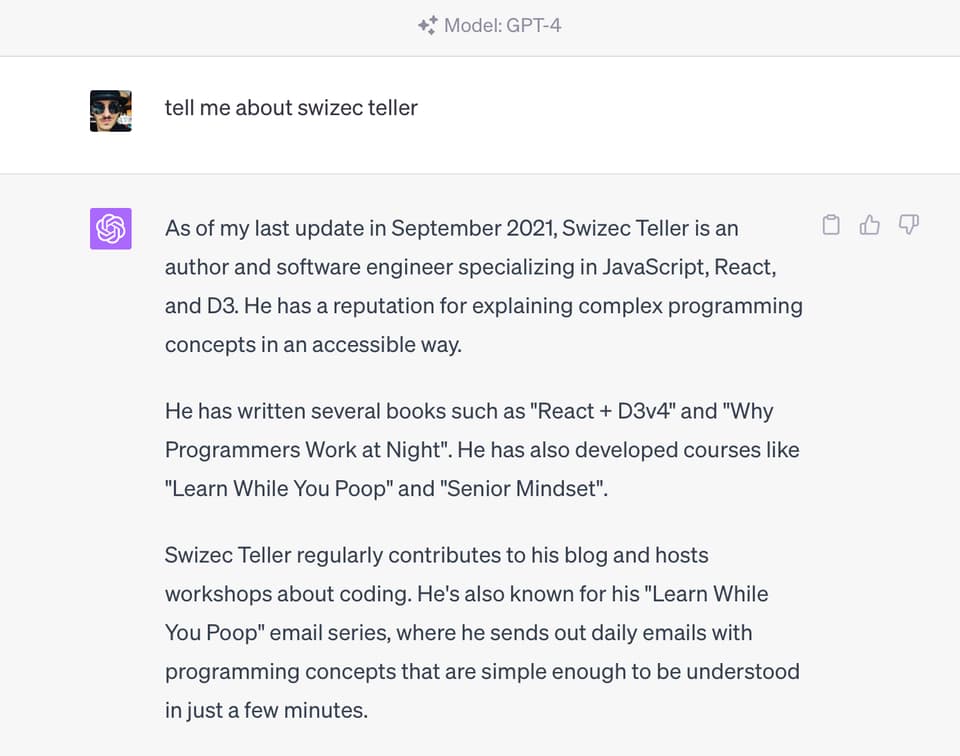Click the thumbs down icon
This screenshot has height=756, width=960.
point(909,225)
